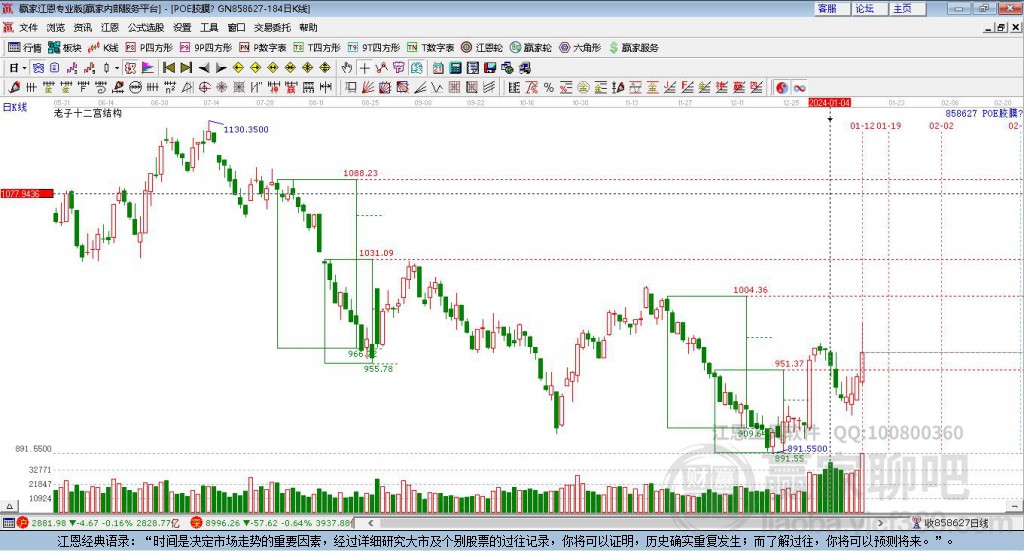1024x551 pixels.
Task: Click the black right arrow icon
Action: [x=221, y=68]
